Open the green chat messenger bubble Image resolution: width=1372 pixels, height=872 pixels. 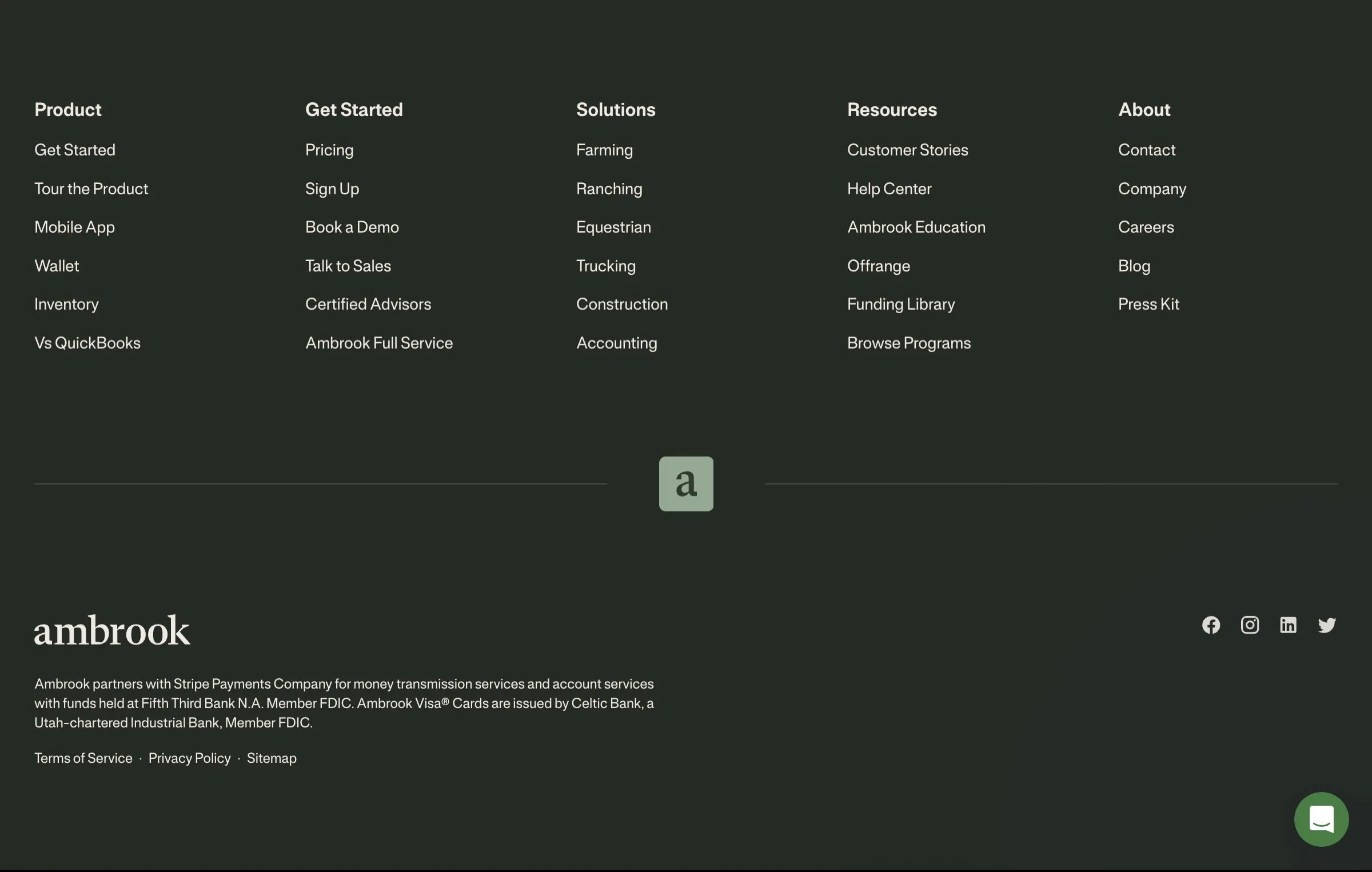pyautogui.click(x=1321, y=819)
